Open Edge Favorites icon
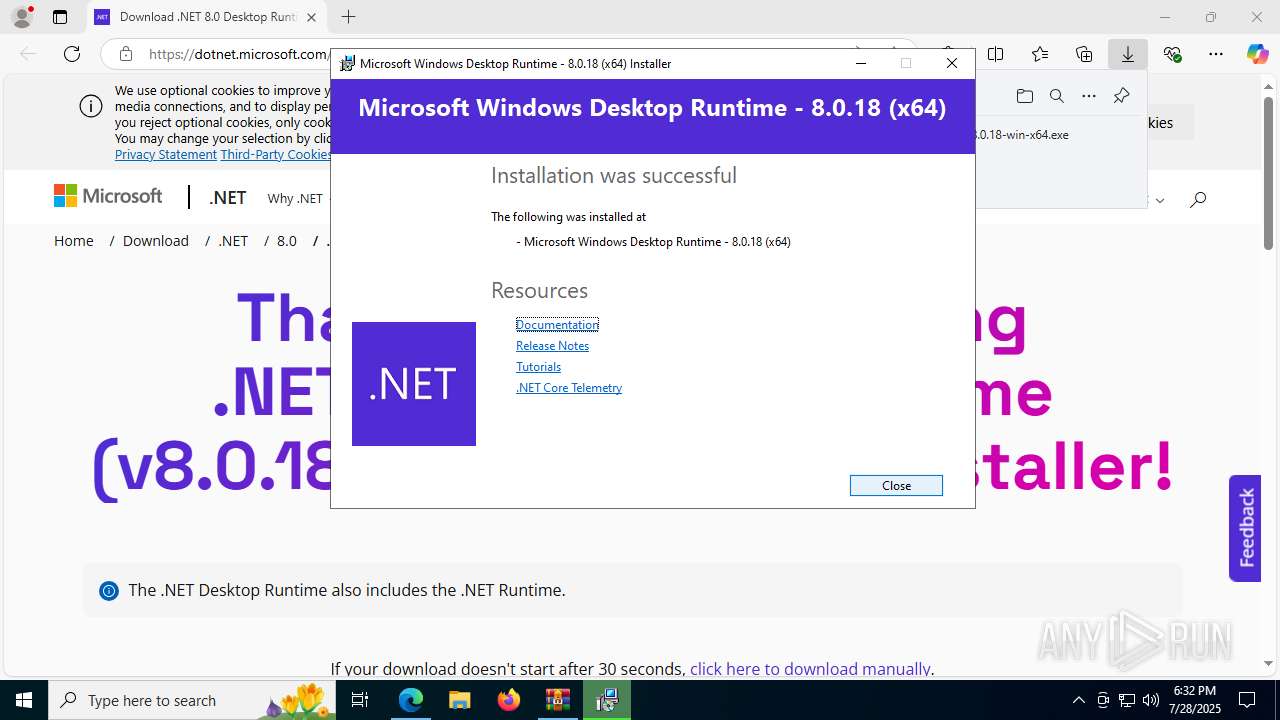 1040,54
